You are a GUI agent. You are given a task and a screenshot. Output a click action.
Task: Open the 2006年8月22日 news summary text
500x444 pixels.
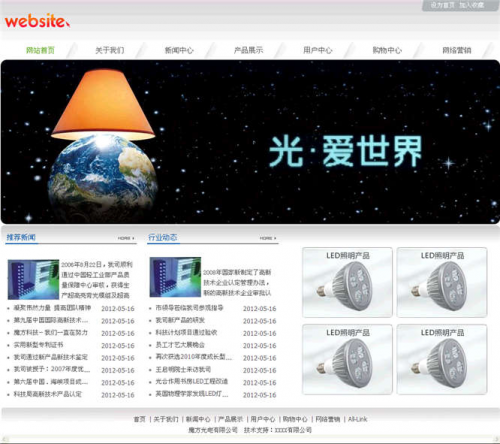point(97,280)
